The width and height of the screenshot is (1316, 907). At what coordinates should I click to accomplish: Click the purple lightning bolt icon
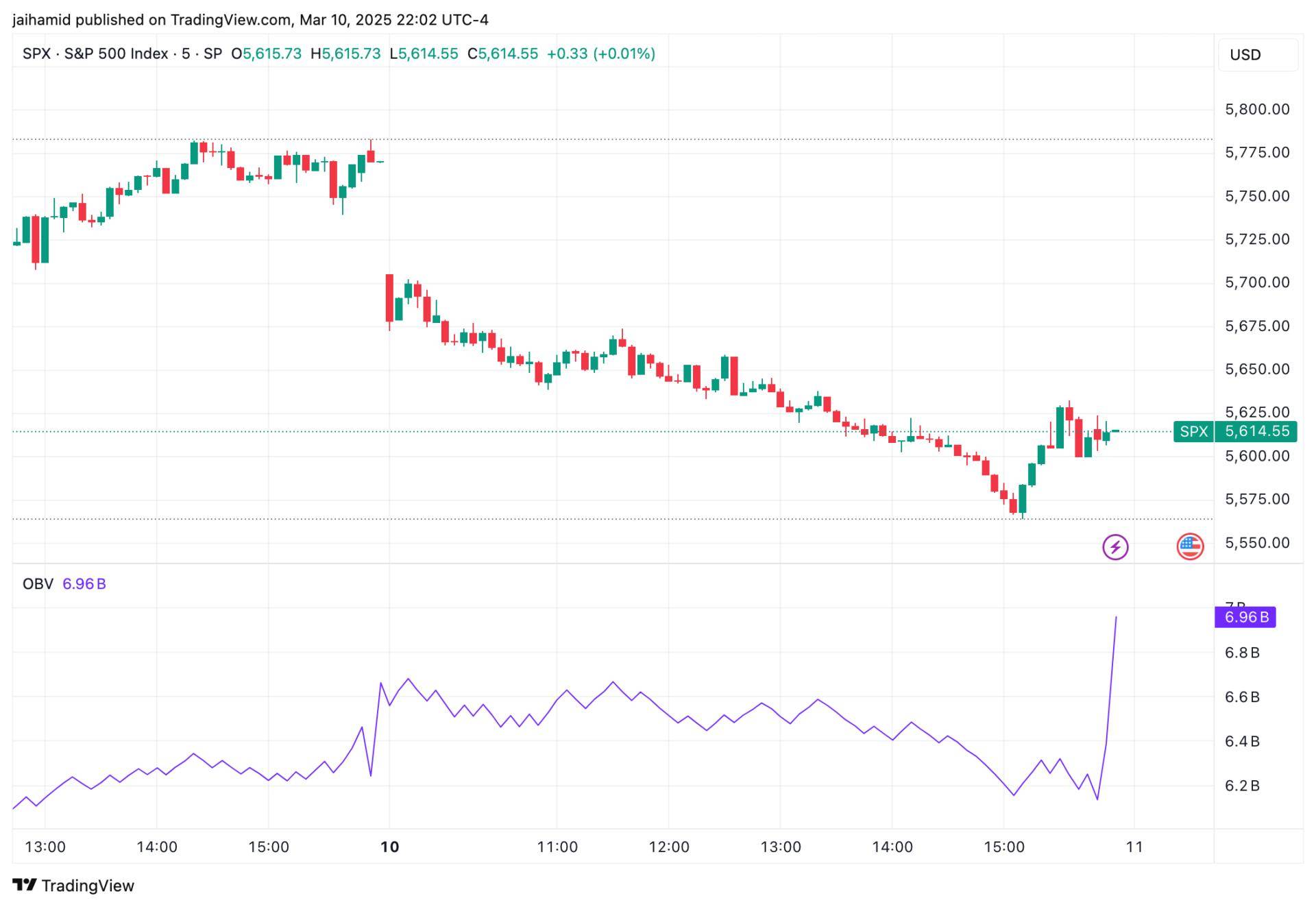1115,547
